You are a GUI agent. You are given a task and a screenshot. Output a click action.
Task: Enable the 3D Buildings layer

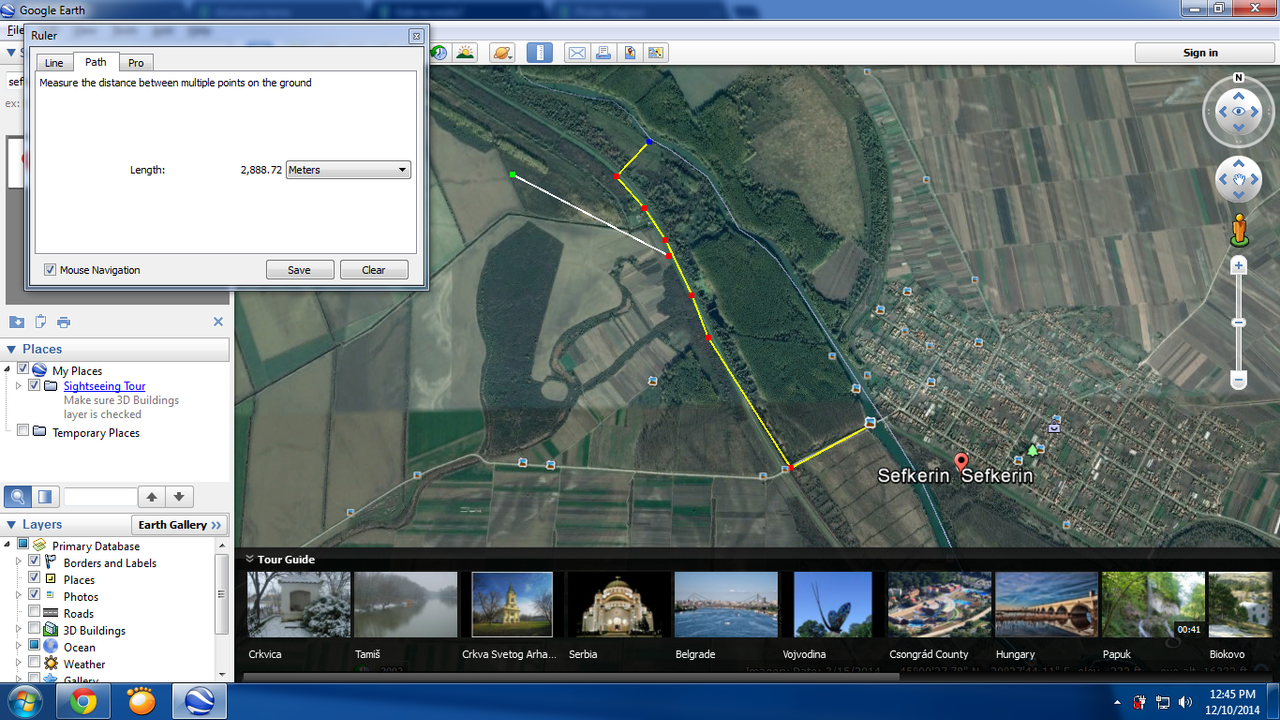(x=35, y=629)
